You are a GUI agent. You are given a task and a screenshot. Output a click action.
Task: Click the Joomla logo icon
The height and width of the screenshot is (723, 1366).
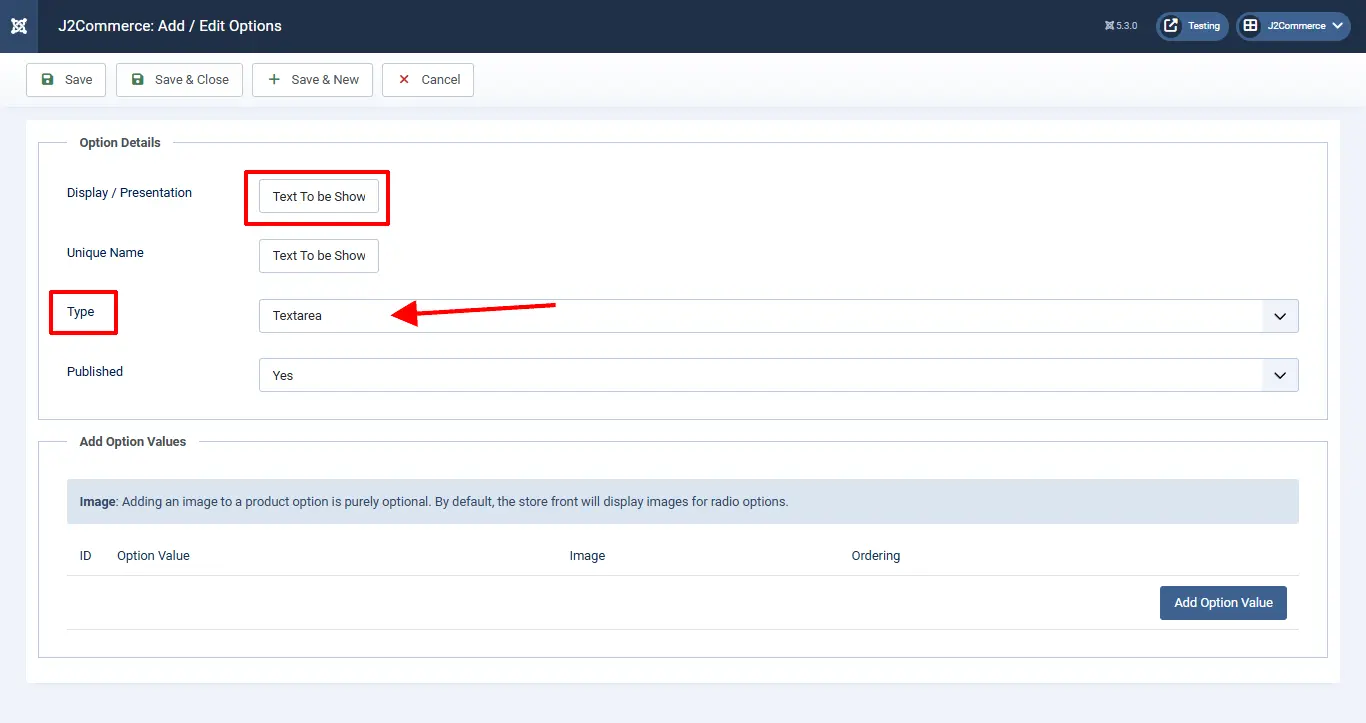[19, 26]
